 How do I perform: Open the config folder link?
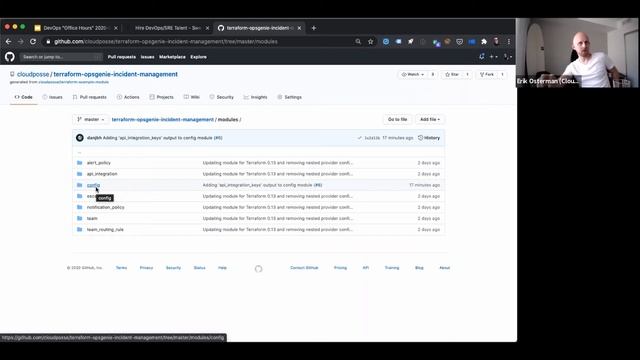93,185
